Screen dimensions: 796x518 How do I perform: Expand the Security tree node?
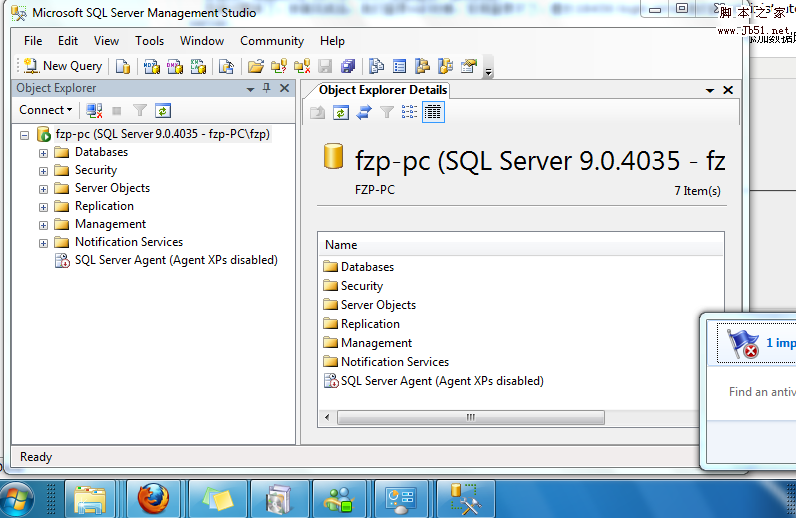43,171
